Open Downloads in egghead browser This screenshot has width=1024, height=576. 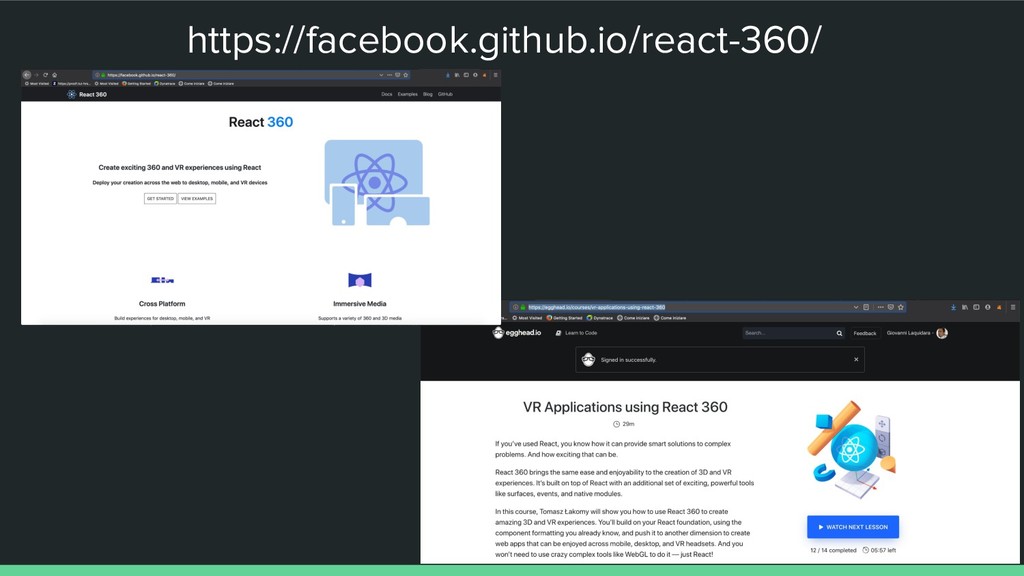pyautogui.click(x=953, y=307)
